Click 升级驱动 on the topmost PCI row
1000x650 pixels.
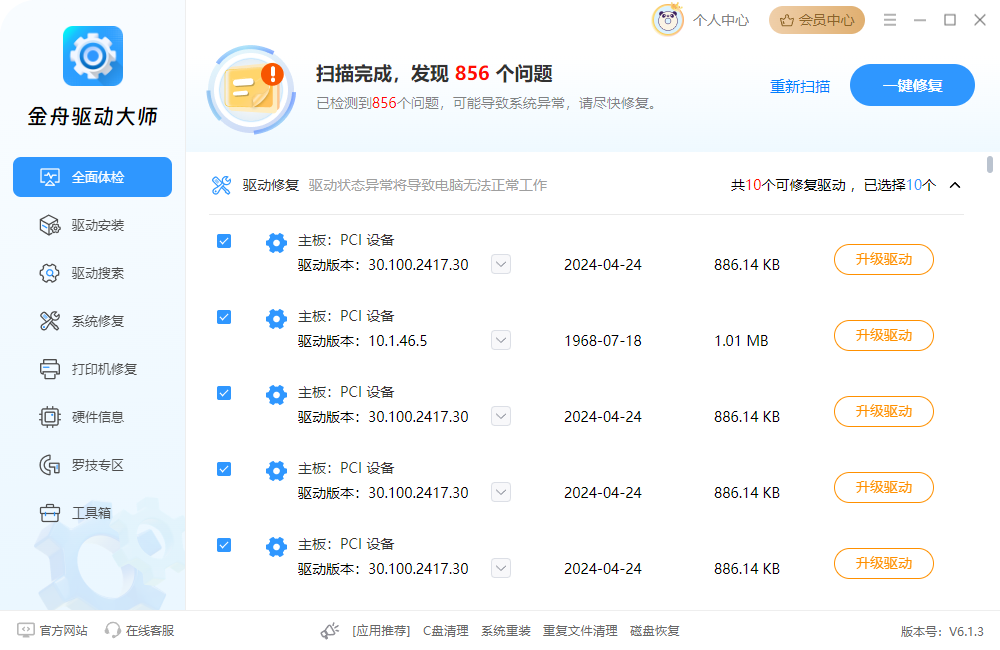point(883,260)
